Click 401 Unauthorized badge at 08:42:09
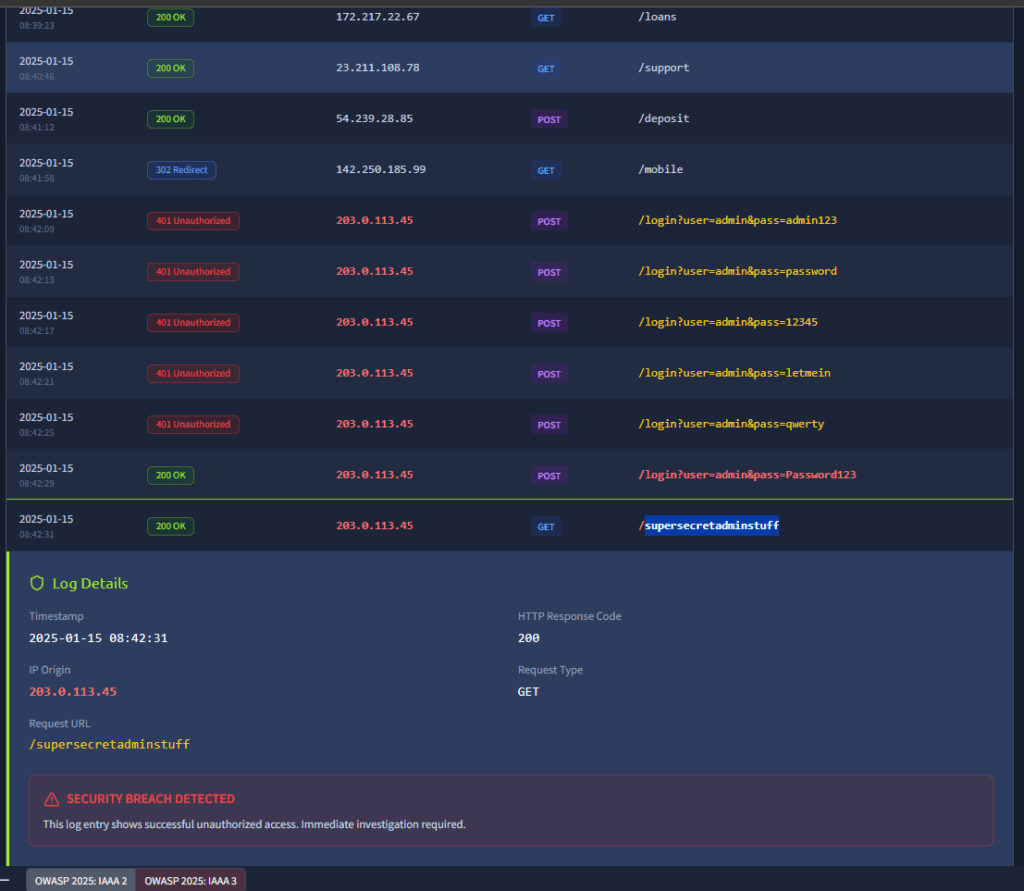This screenshot has height=891, width=1024. point(193,221)
